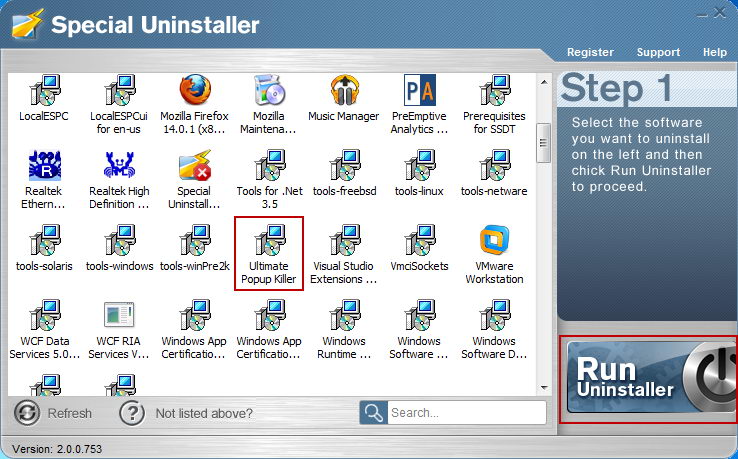Select Realtek High Definition audio icon
Screen dimensions: 738x459
[x=119, y=165]
